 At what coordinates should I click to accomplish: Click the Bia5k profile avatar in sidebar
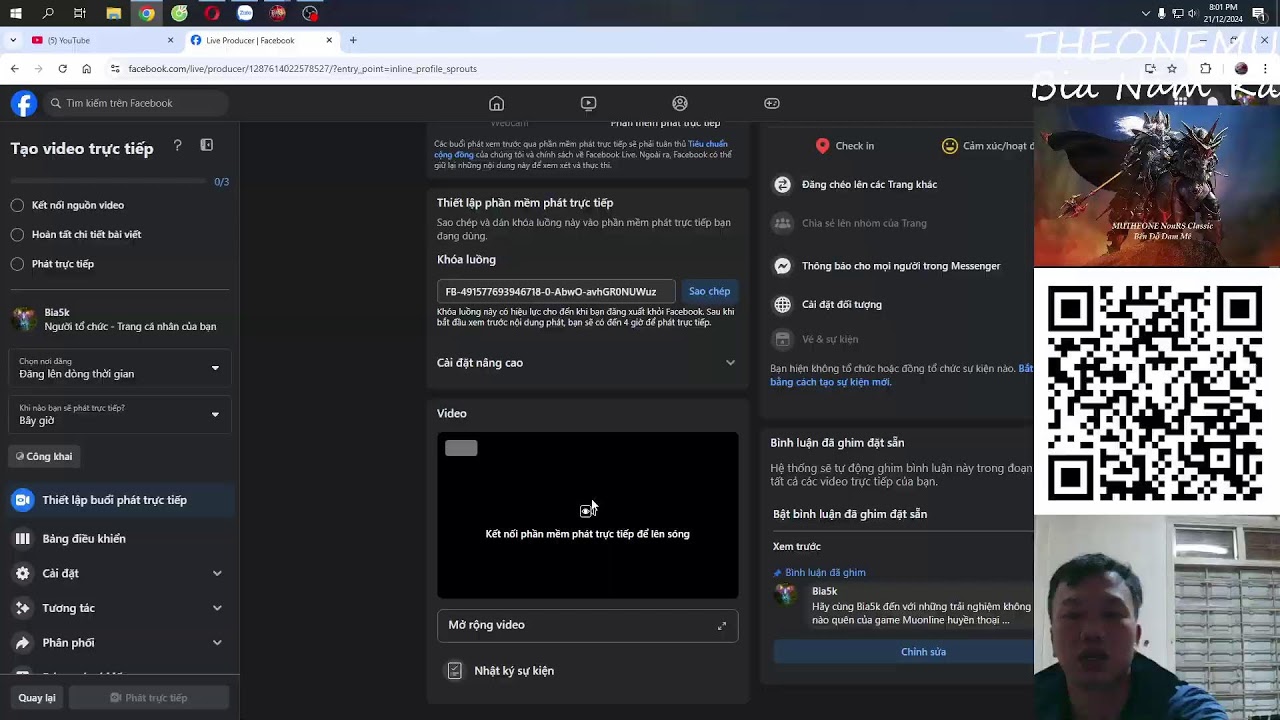(x=24, y=319)
